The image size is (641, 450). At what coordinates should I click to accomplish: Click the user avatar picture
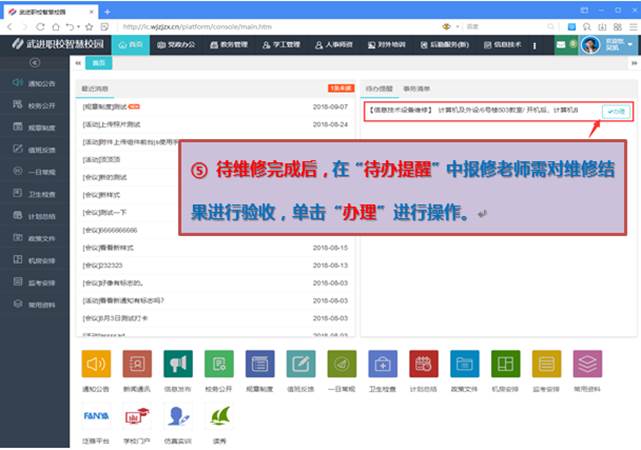[590, 45]
